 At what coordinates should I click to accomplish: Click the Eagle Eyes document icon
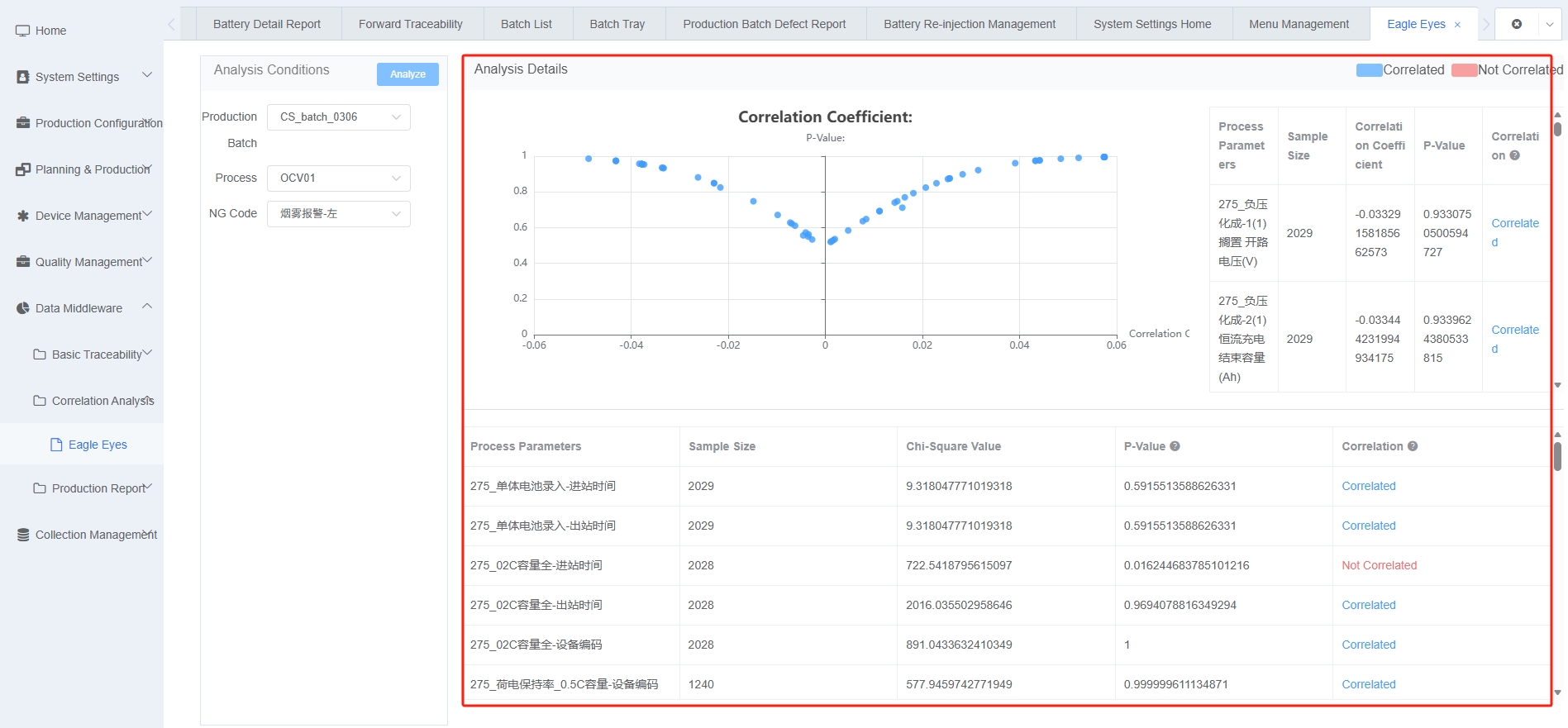tap(56, 445)
